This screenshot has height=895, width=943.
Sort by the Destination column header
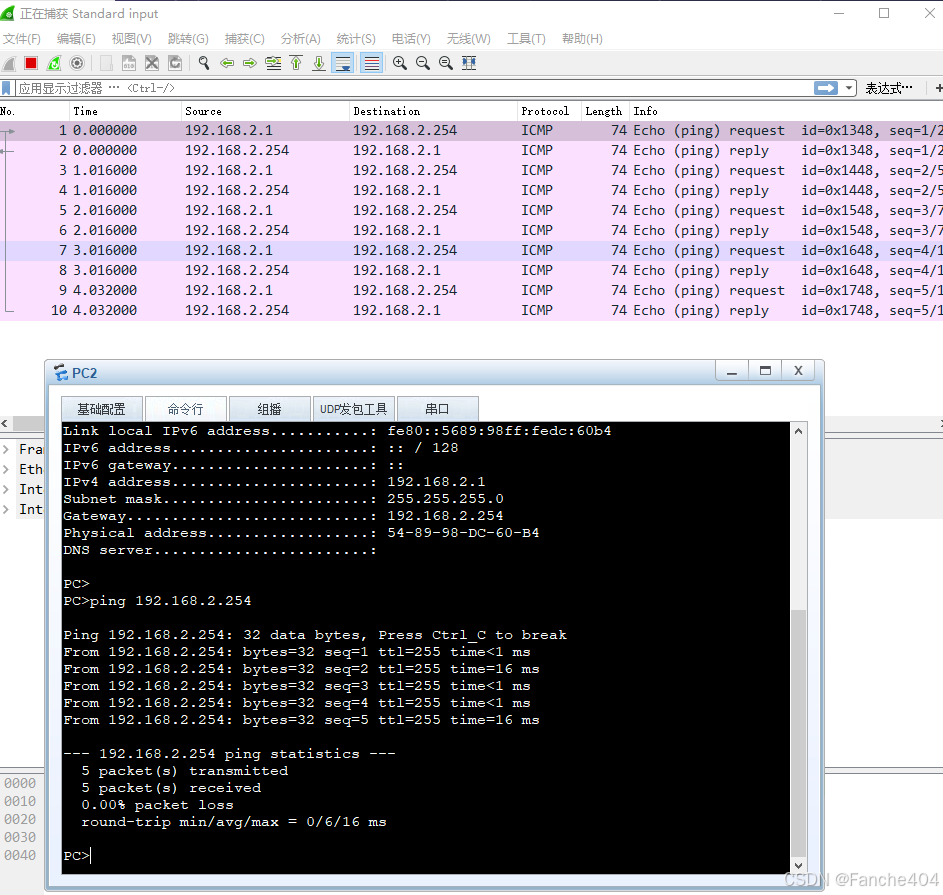[x=433, y=111]
